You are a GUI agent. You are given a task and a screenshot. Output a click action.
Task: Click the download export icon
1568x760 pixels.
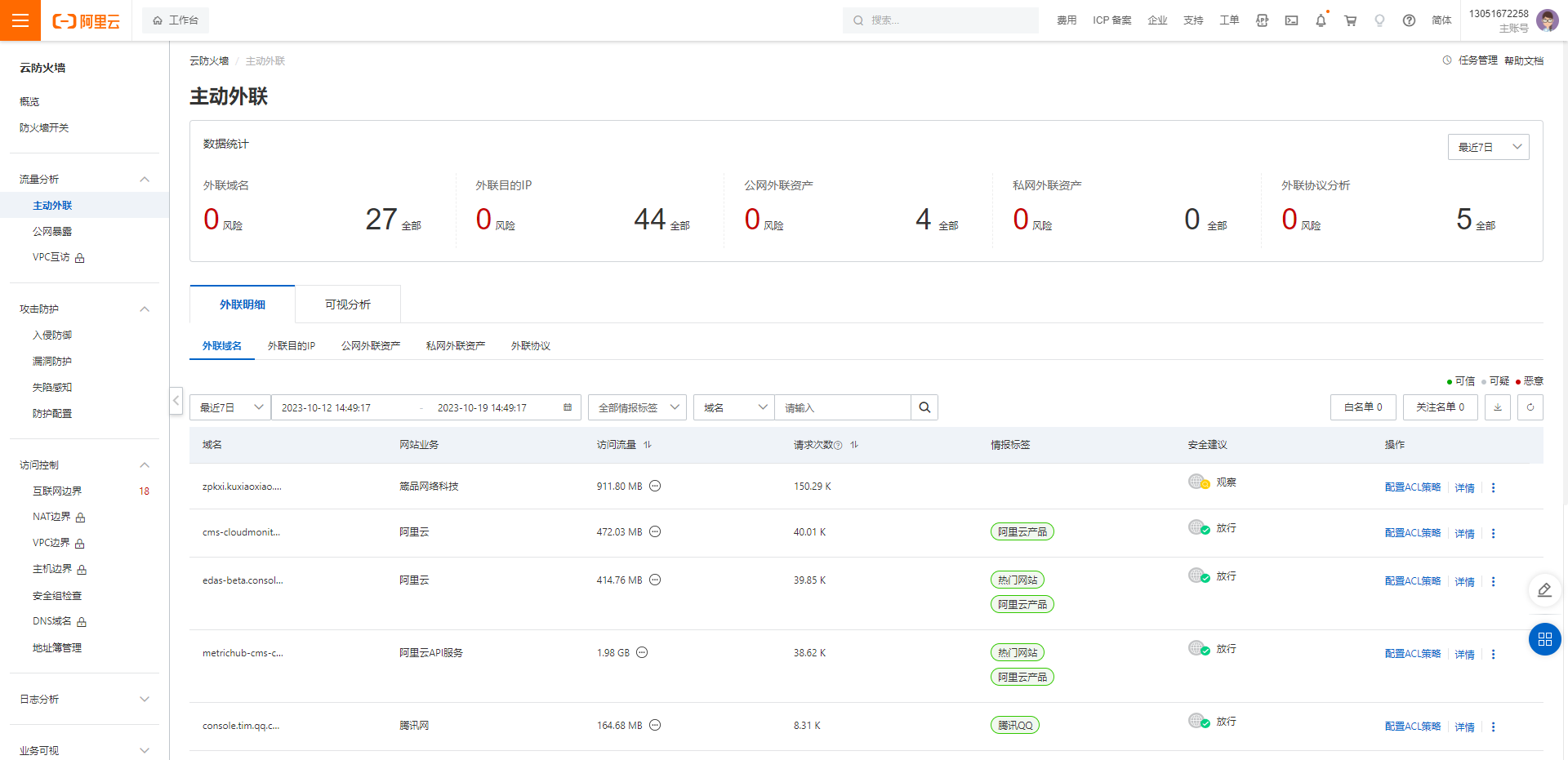(x=1497, y=407)
